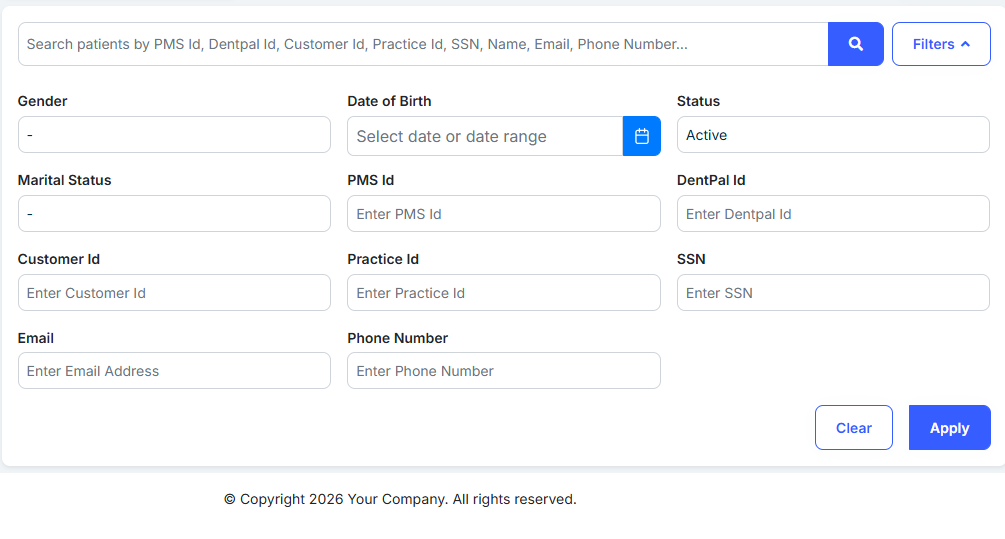1005x539 pixels.
Task: Collapse the Filters panel
Action: click(x=940, y=44)
